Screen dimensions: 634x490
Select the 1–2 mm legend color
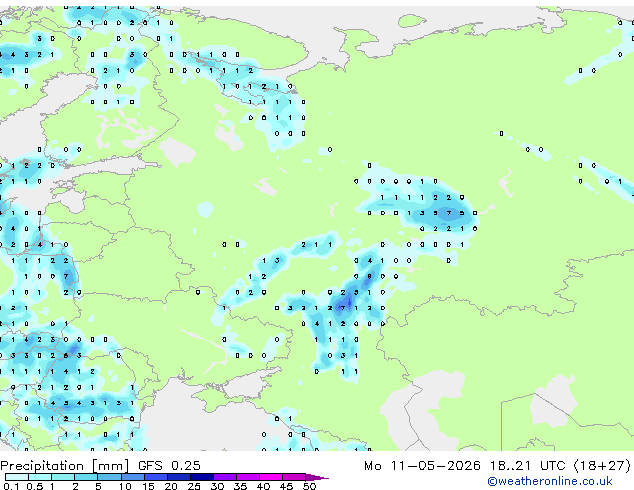click(x=63, y=477)
